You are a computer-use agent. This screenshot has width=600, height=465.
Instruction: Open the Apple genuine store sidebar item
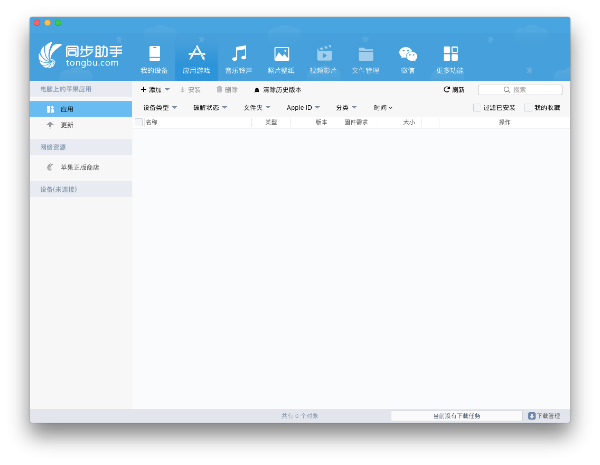click(x=81, y=167)
